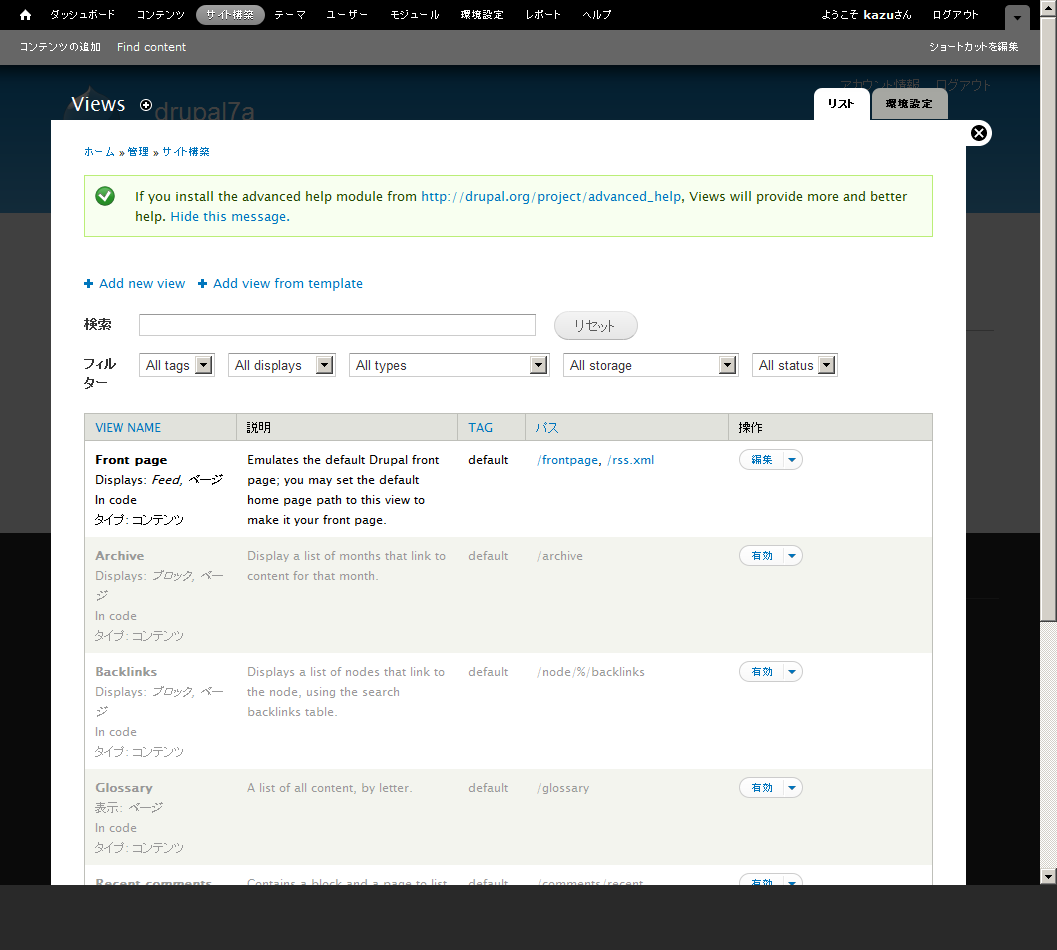Click 編集 button for Front page view
The width and height of the screenshot is (1057, 950).
762,460
